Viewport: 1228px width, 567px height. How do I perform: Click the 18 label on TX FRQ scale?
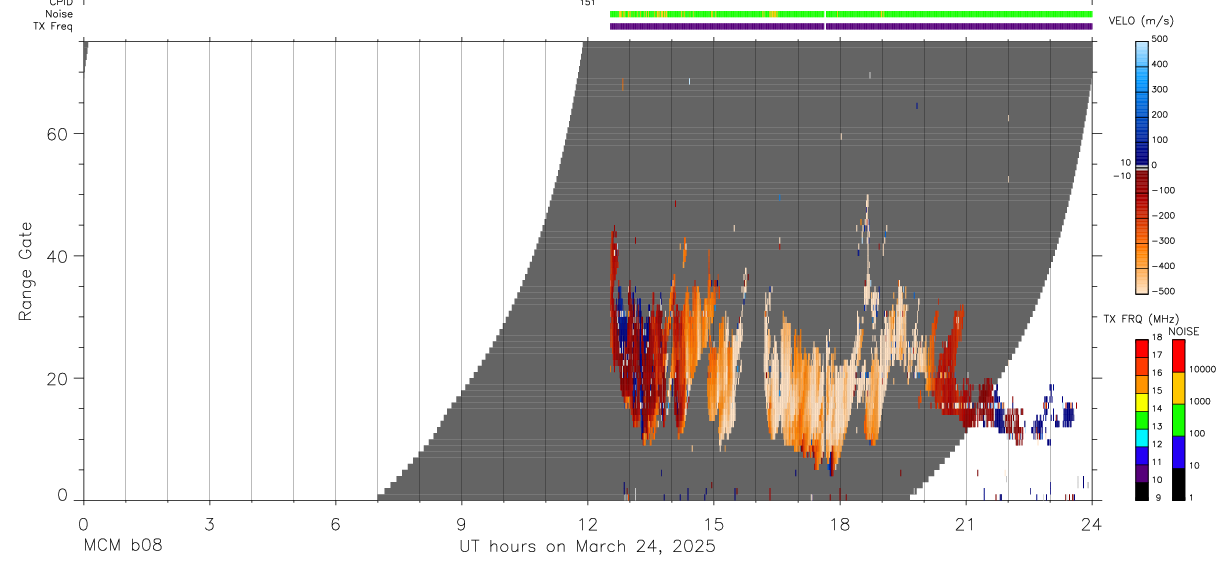(x=1157, y=339)
